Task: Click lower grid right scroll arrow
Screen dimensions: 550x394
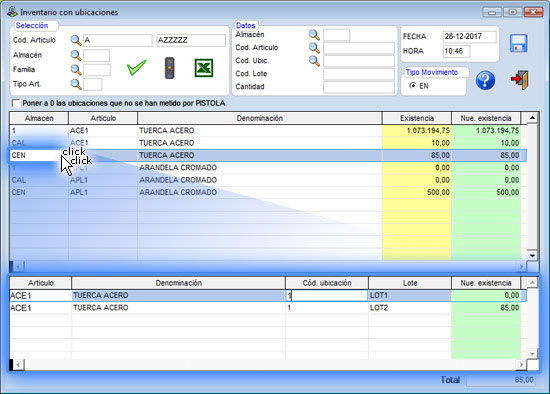Action: (521, 365)
